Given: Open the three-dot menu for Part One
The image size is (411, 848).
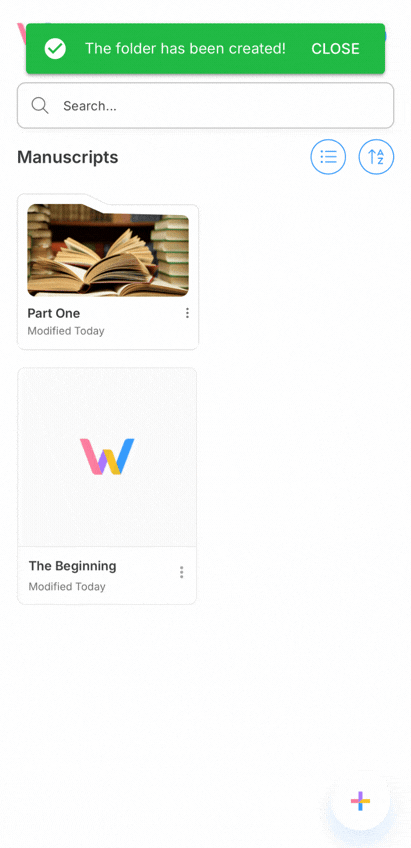Looking at the screenshot, I should (187, 313).
